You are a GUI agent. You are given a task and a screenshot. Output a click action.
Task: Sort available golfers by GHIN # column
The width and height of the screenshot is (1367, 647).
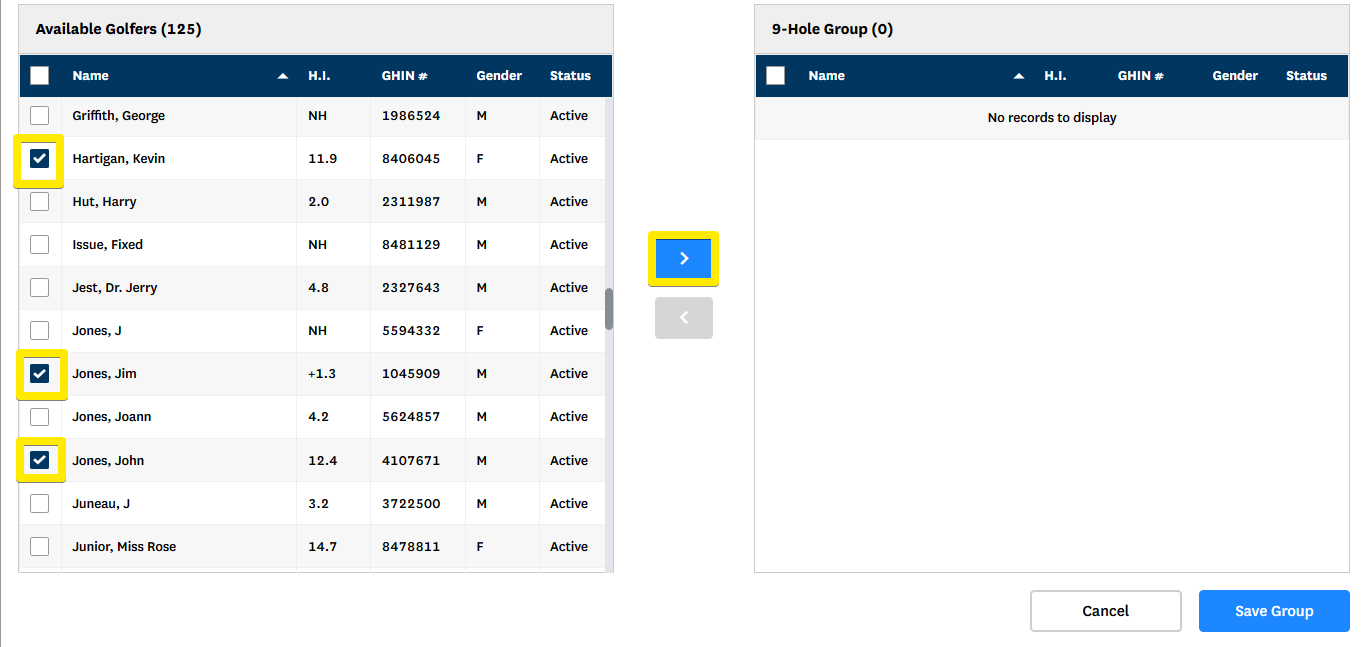click(x=404, y=76)
